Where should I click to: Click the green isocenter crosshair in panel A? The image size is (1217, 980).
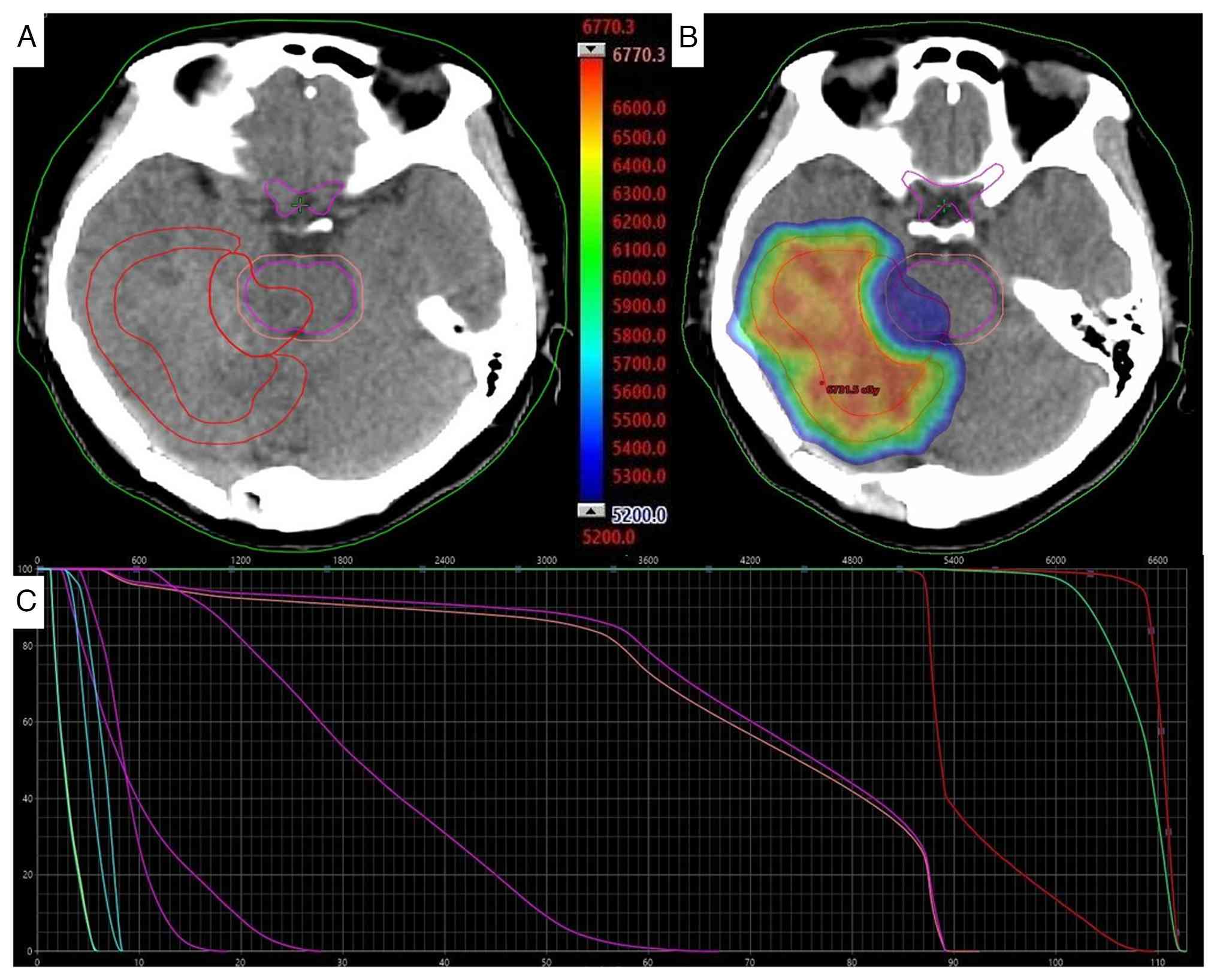pyautogui.click(x=300, y=205)
